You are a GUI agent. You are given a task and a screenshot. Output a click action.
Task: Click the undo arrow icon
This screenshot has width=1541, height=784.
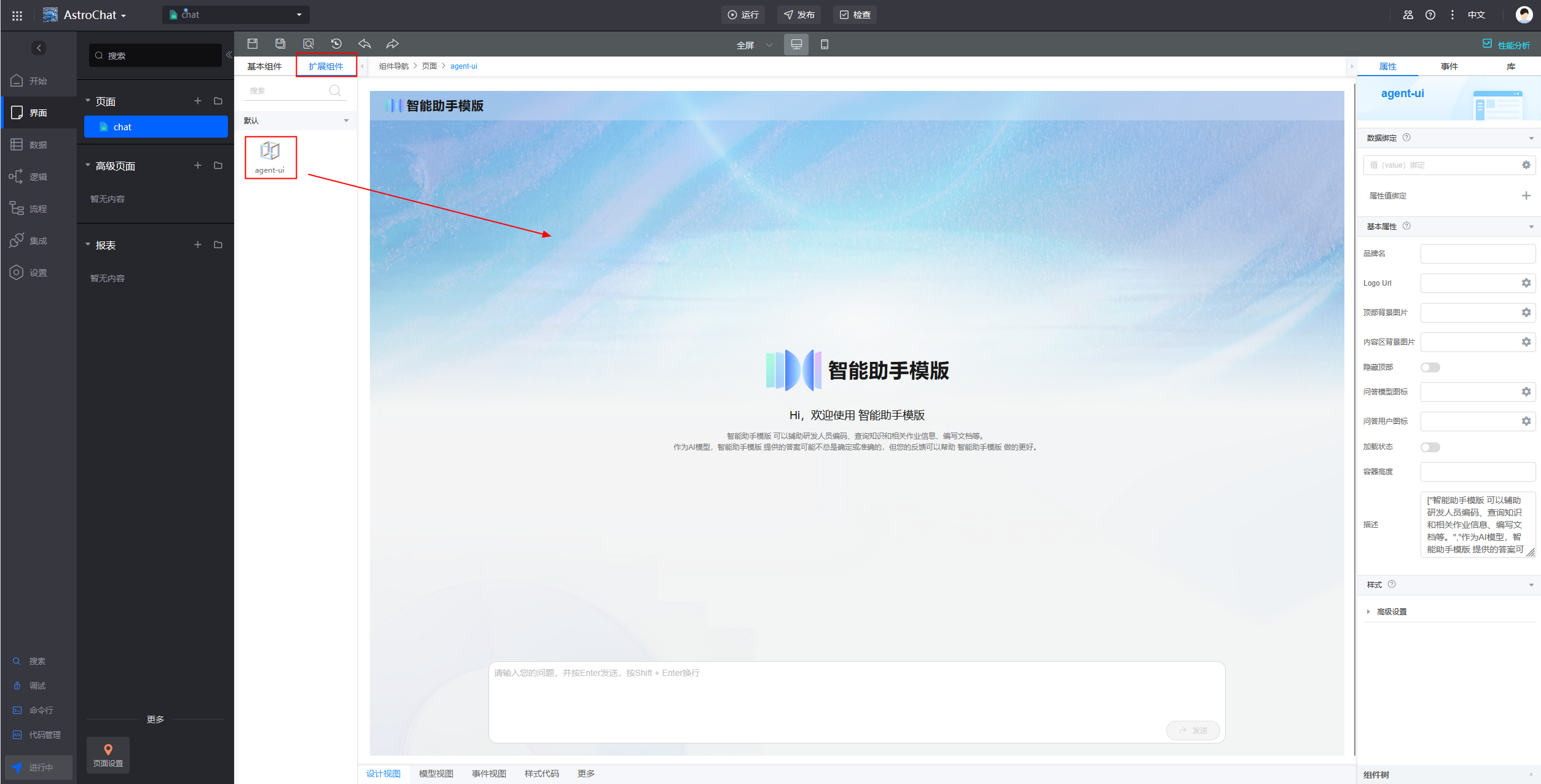(x=364, y=44)
